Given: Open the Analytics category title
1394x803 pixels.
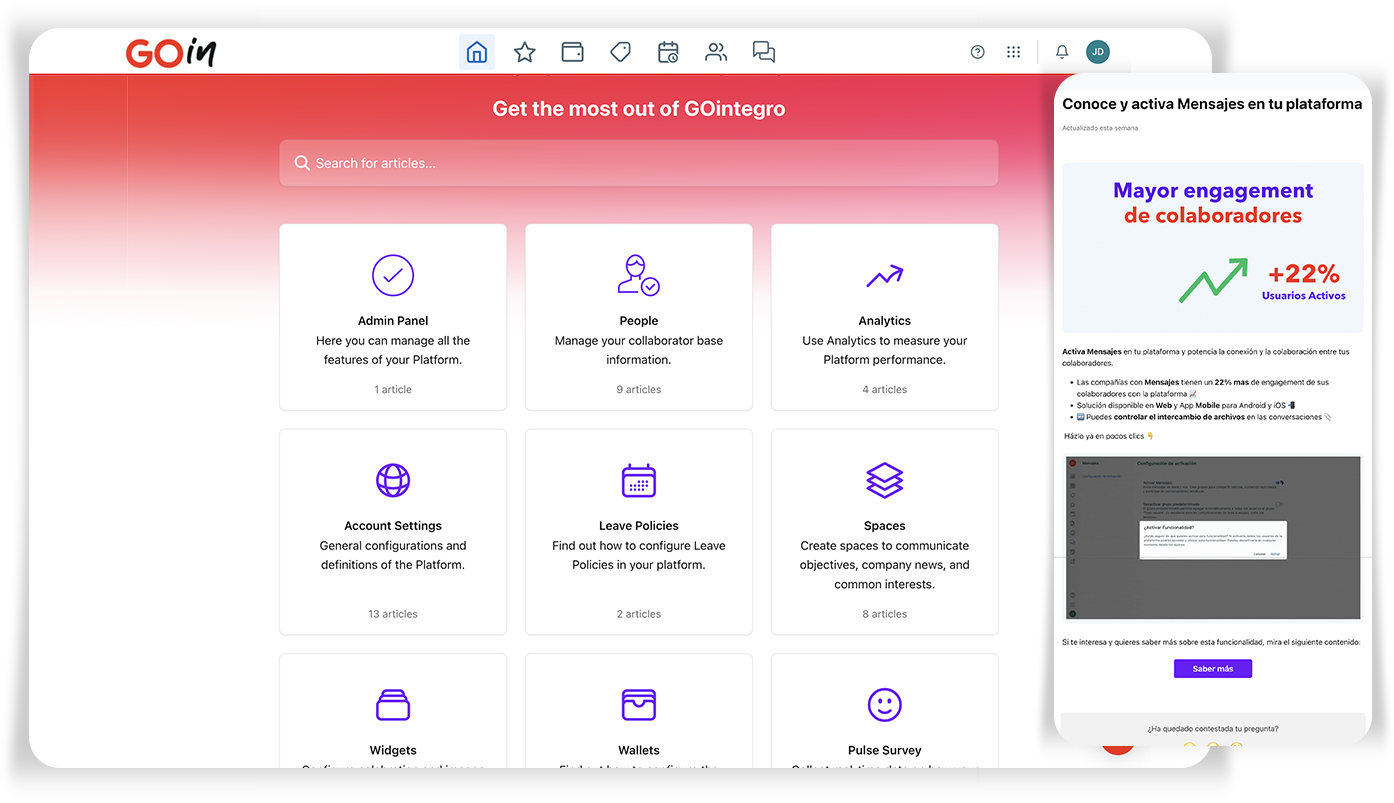Looking at the screenshot, I should [885, 321].
